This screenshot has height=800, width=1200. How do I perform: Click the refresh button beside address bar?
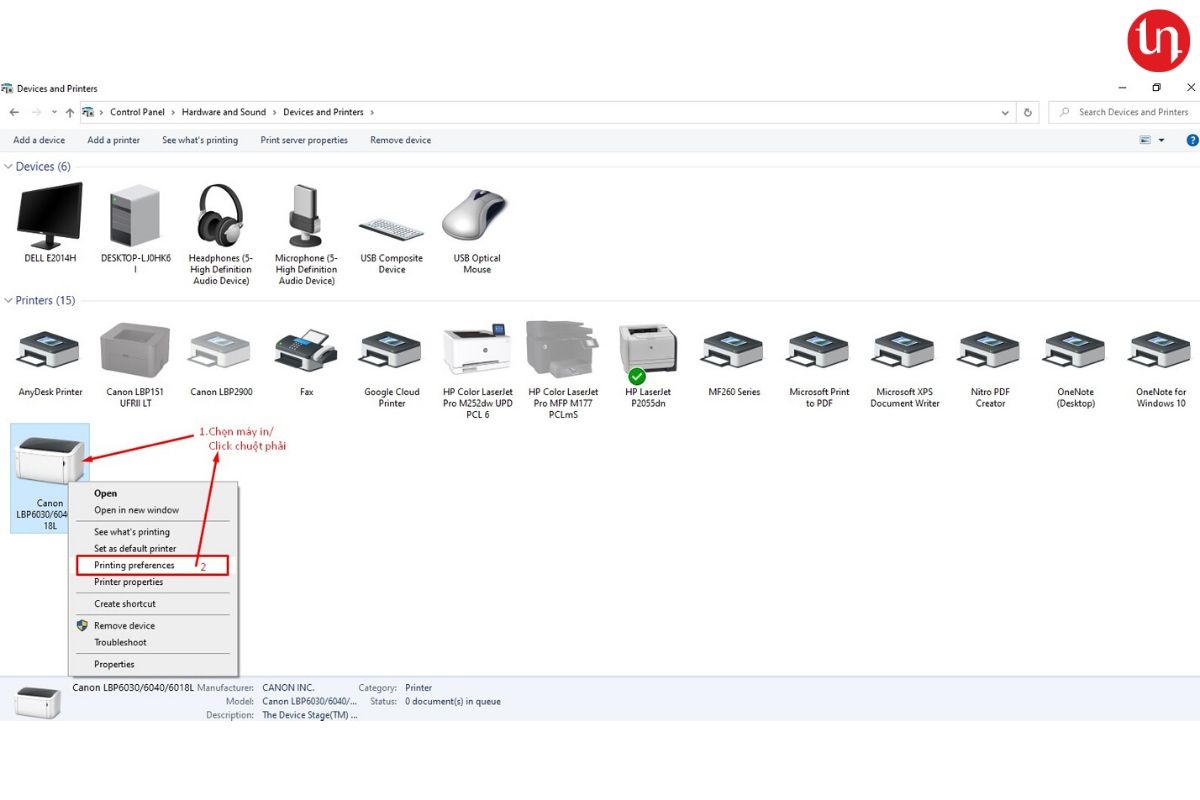point(1028,112)
